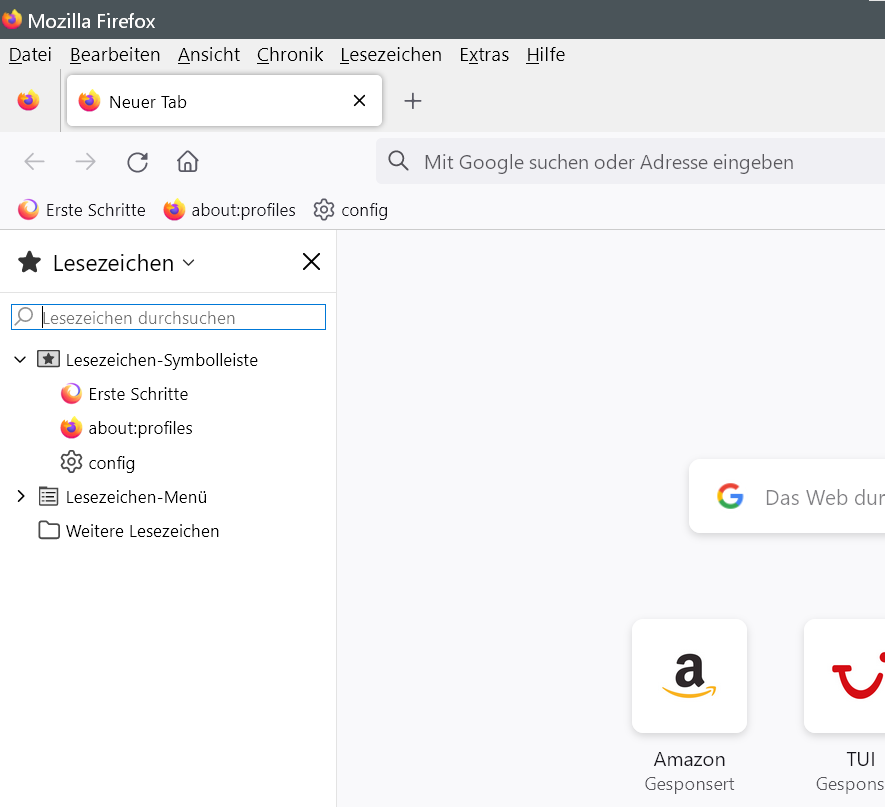Click the home button icon
The width and height of the screenshot is (885, 807).
[x=187, y=162]
